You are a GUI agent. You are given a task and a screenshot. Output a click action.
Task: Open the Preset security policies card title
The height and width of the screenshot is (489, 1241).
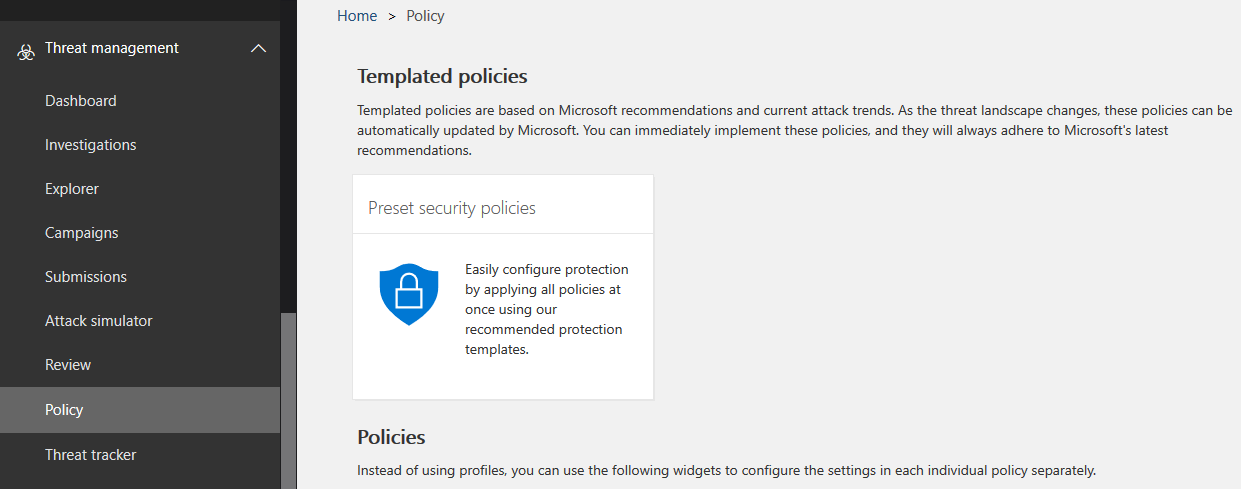[x=452, y=208]
